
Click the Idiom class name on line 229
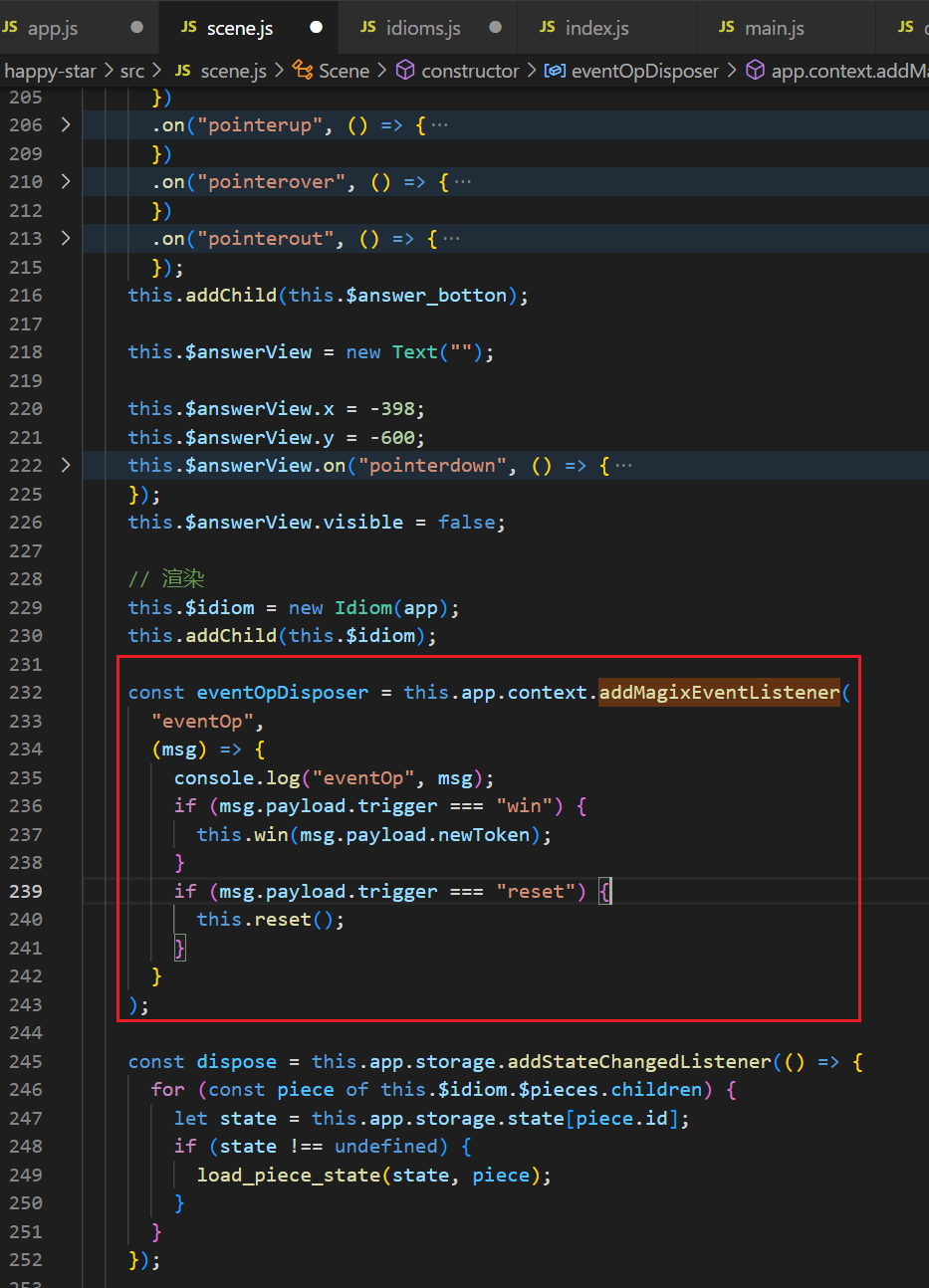[x=362, y=607]
